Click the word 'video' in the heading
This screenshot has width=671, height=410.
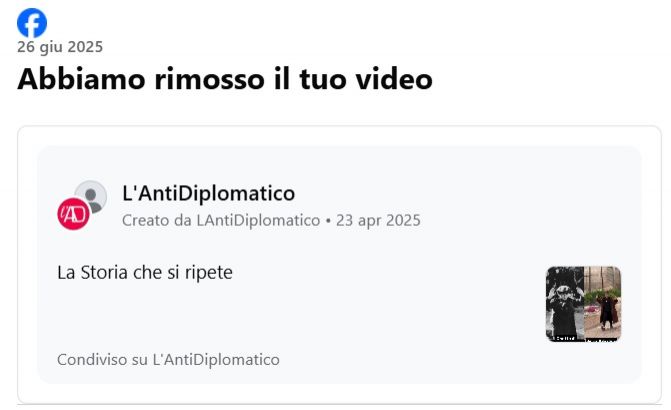pyautogui.click(x=394, y=79)
